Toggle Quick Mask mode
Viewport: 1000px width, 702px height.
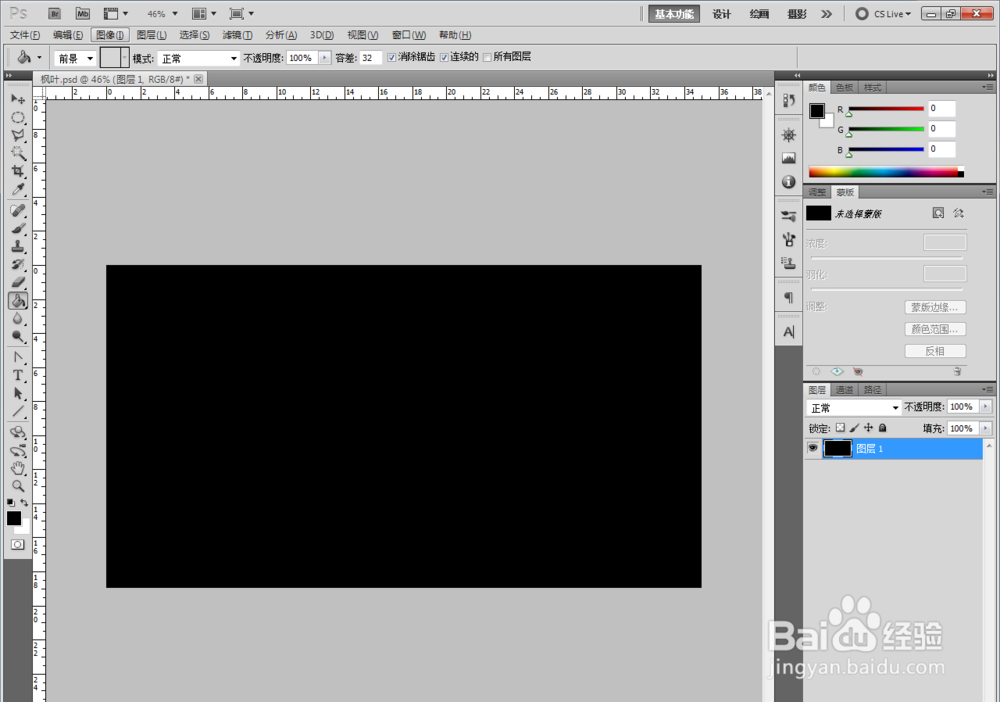tap(18, 545)
